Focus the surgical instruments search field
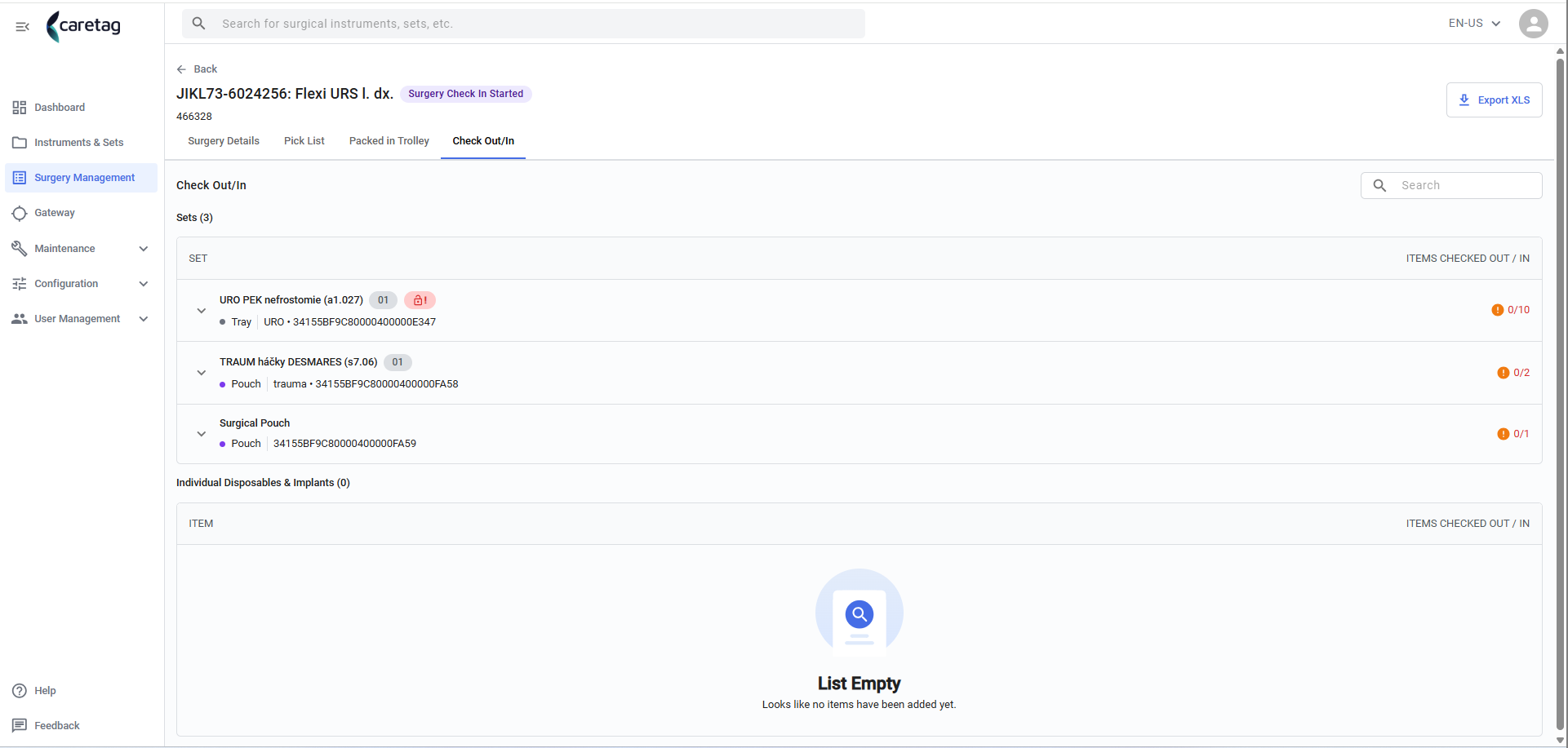The image size is (1568, 748). pos(523,24)
